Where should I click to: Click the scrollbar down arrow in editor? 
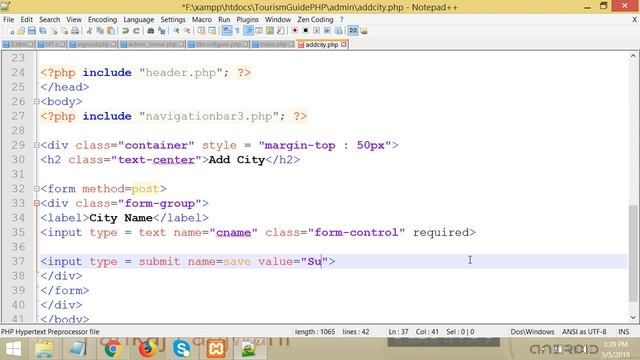[x=633, y=317]
